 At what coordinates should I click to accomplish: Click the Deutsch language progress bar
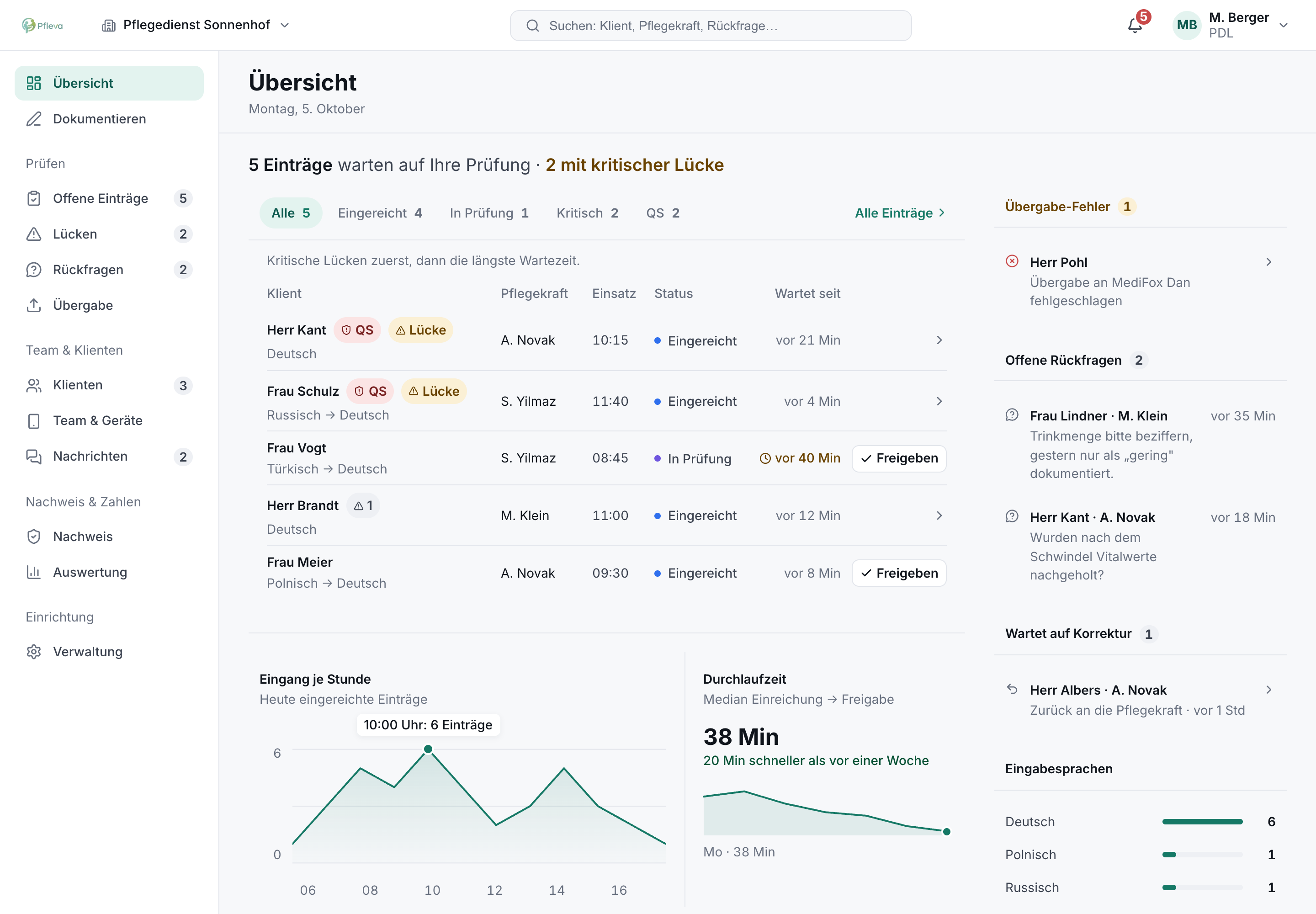tap(1202, 822)
